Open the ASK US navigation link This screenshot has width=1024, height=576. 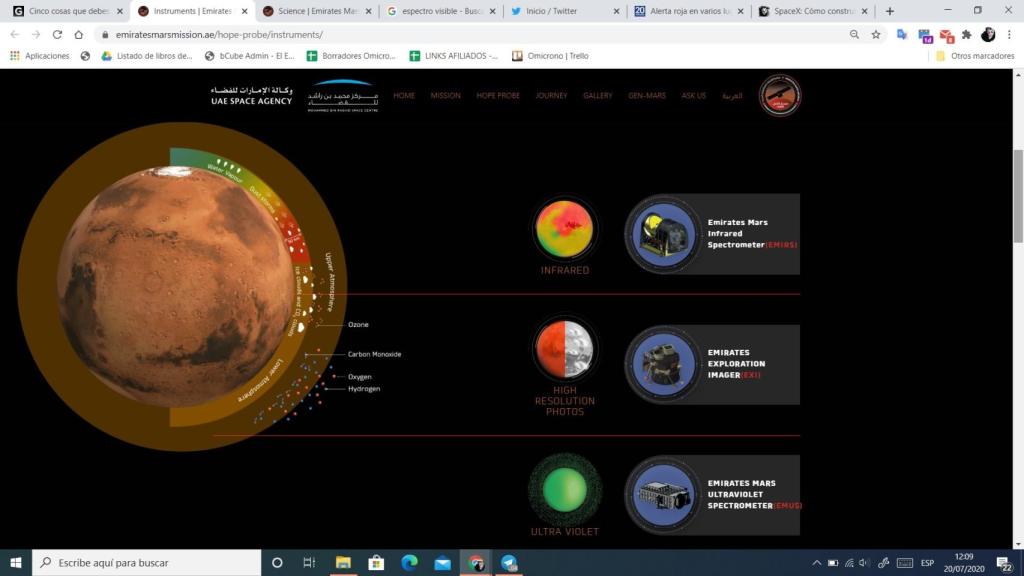tap(694, 95)
